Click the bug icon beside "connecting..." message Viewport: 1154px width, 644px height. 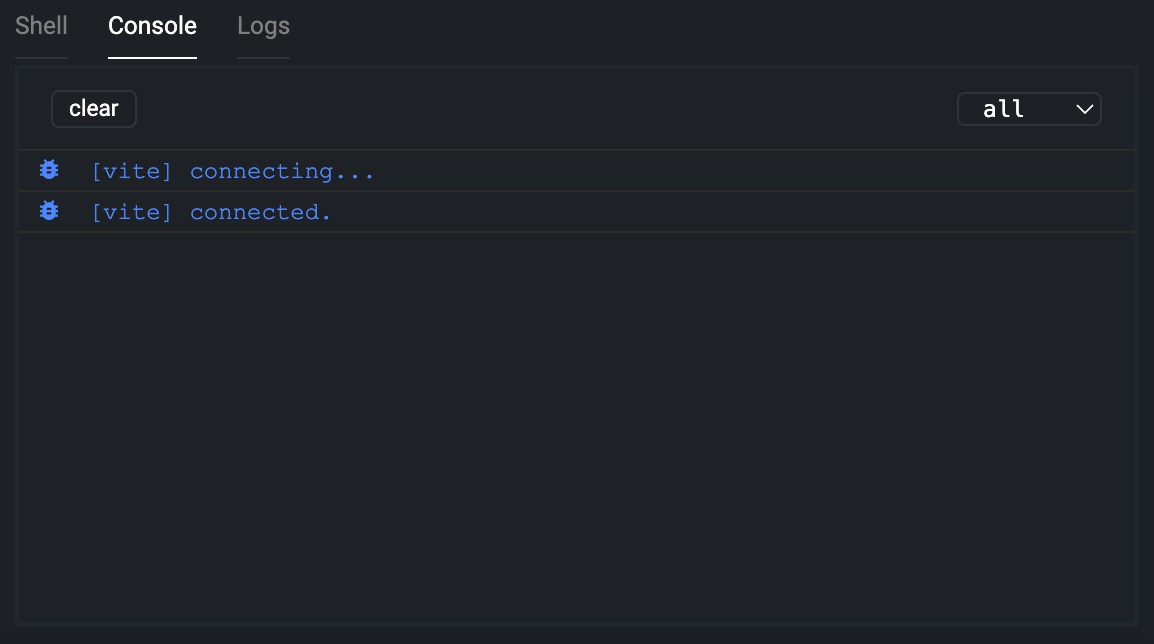(x=49, y=170)
